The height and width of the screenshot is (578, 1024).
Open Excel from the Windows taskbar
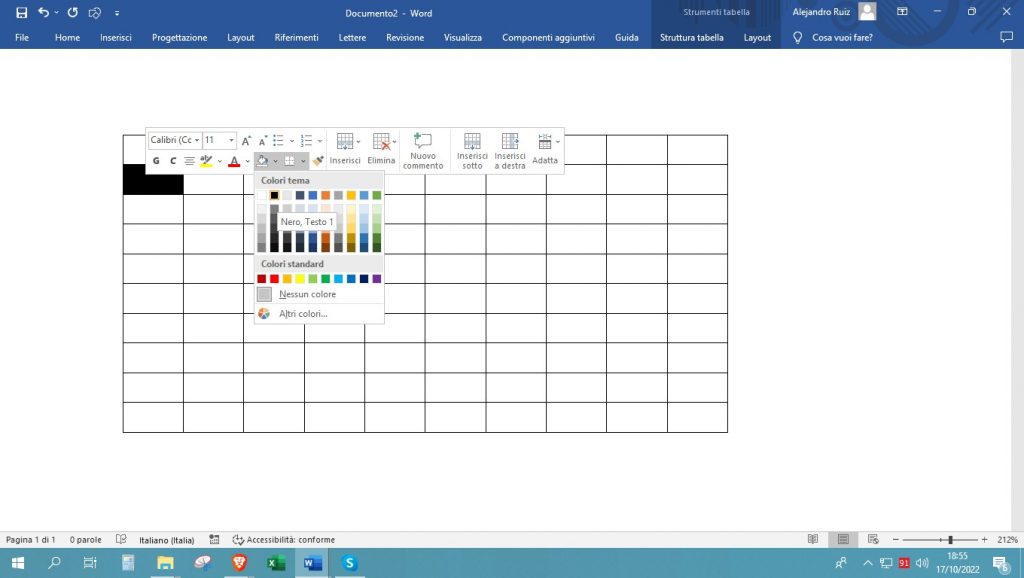(x=276, y=563)
